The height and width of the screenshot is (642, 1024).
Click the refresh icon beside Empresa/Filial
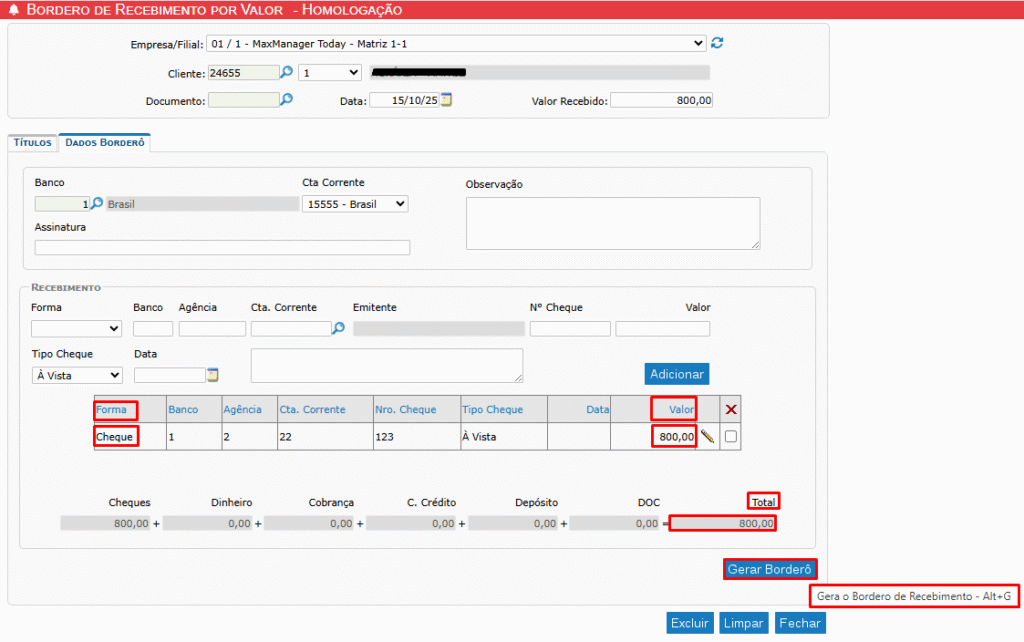tap(717, 43)
